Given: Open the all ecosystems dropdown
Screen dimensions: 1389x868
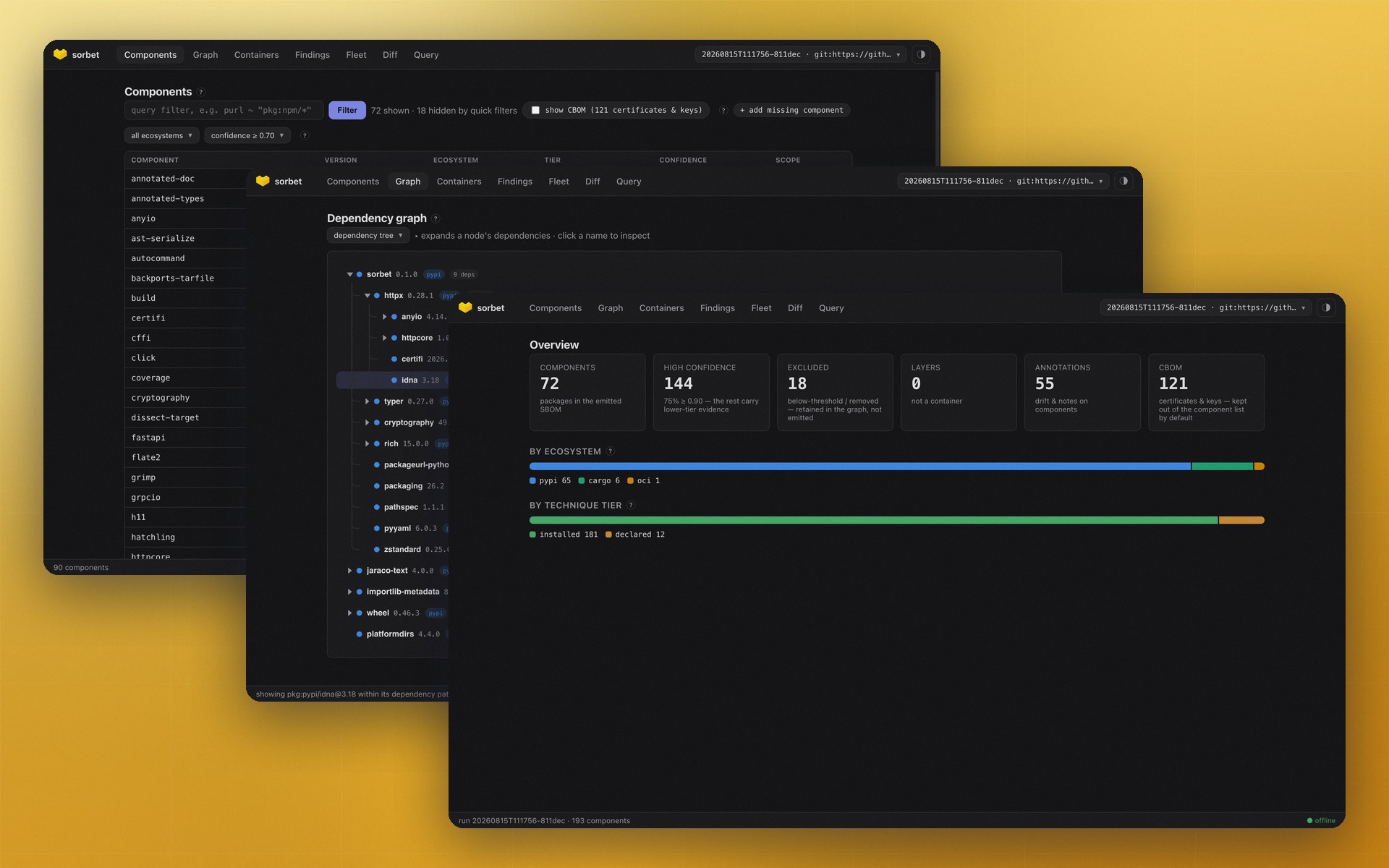Looking at the screenshot, I should click(161, 135).
